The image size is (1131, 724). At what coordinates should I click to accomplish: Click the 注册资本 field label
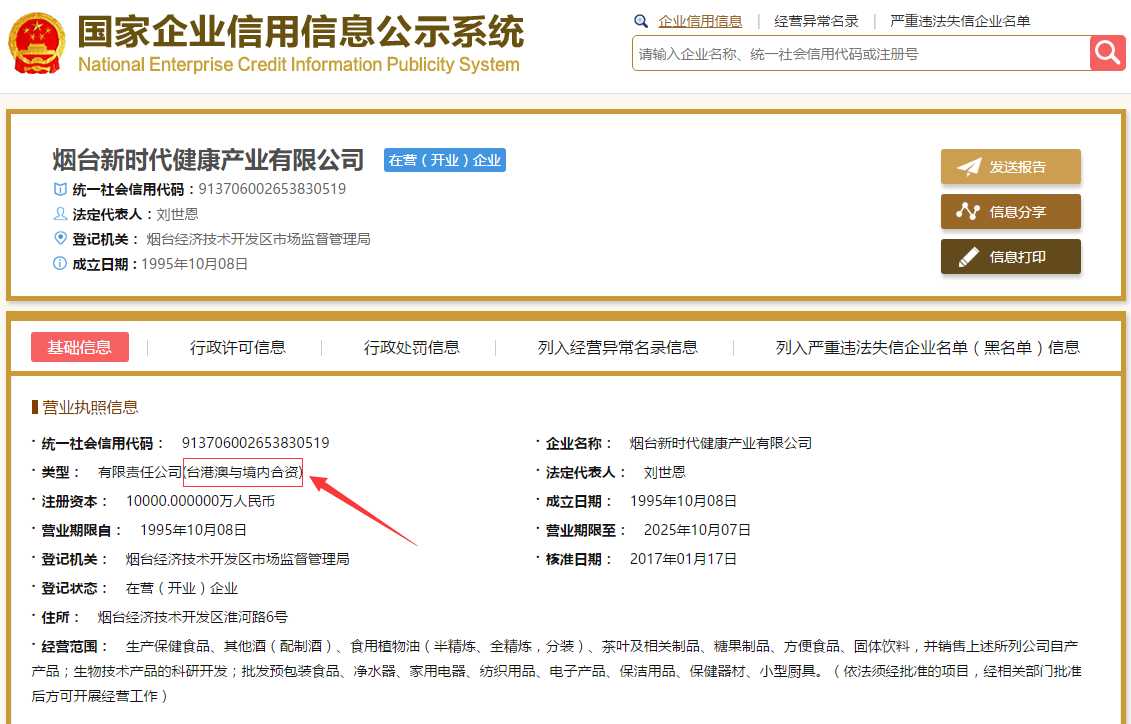(x=74, y=501)
